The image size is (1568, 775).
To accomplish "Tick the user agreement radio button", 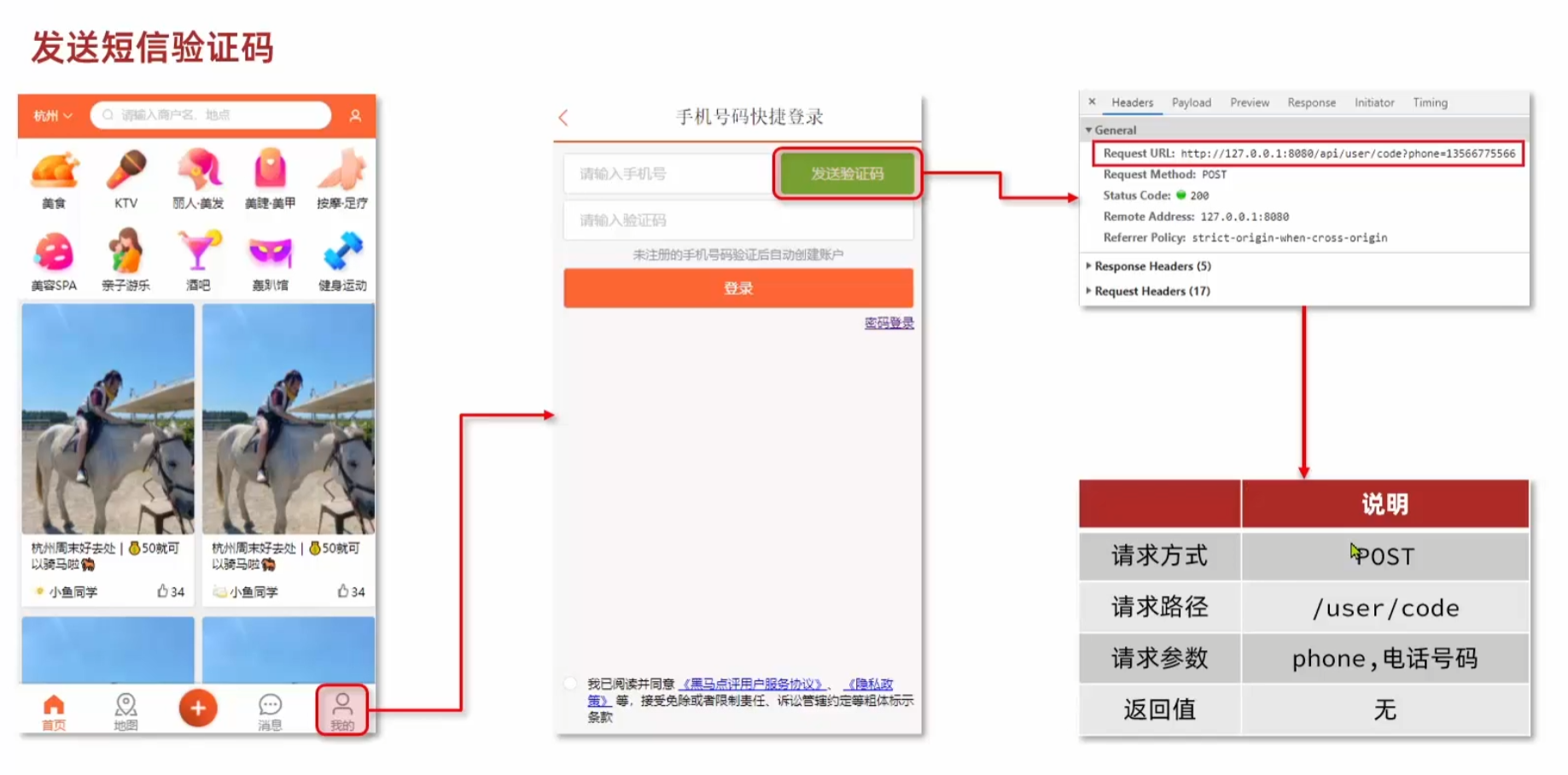I will coord(570,684).
